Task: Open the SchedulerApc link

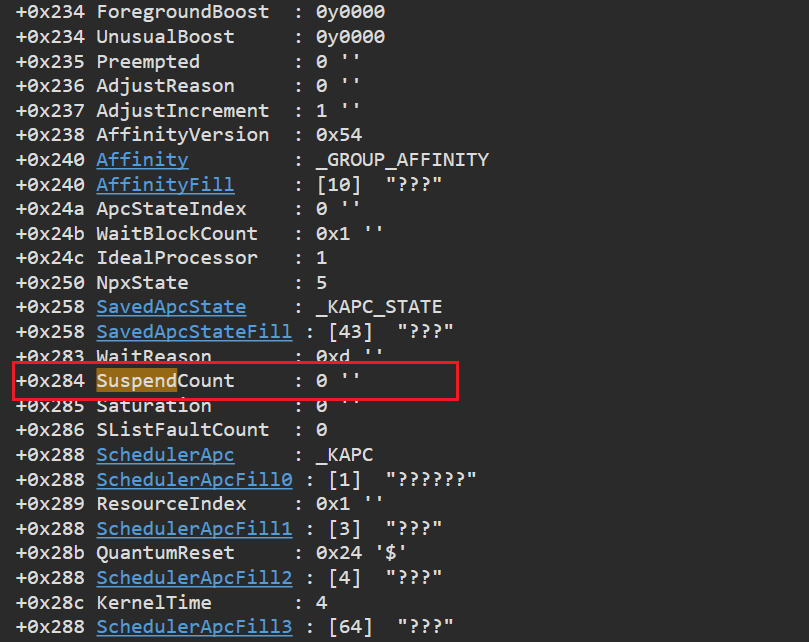Action: click(x=165, y=455)
